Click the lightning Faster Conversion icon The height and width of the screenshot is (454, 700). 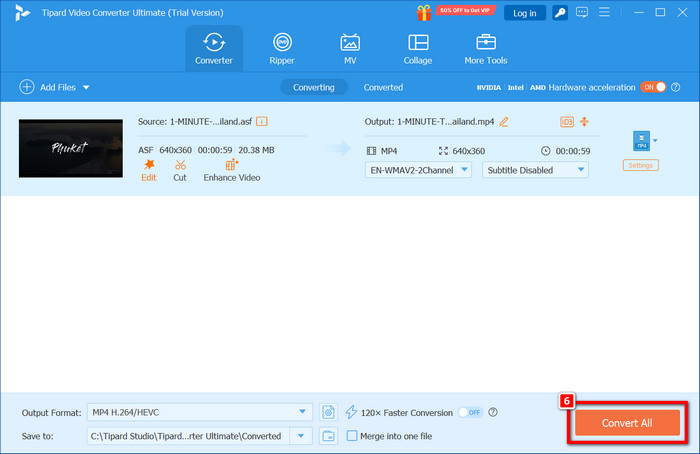pyautogui.click(x=351, y=412)
